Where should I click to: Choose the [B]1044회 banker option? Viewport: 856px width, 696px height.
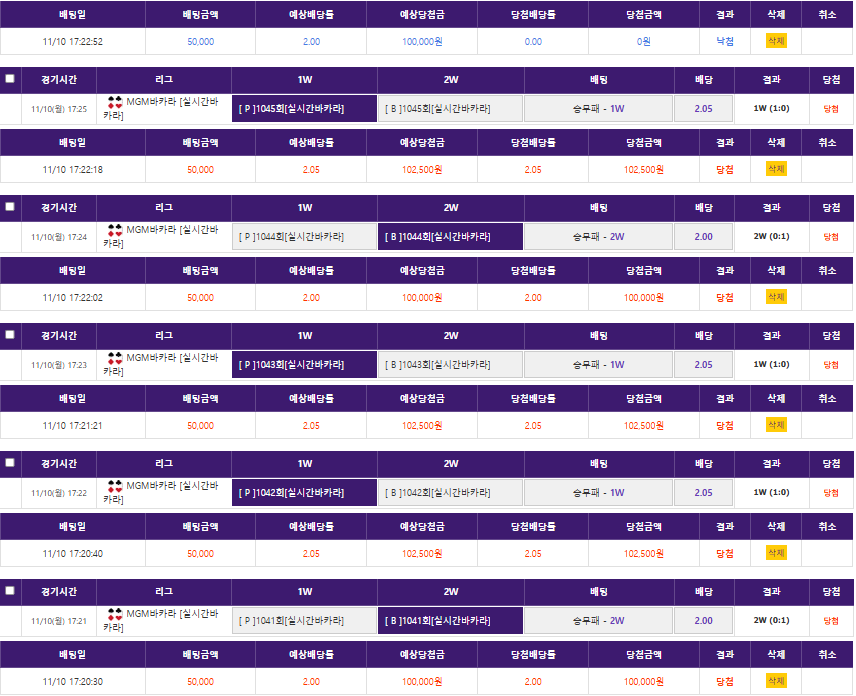click(x=450, y=237)
